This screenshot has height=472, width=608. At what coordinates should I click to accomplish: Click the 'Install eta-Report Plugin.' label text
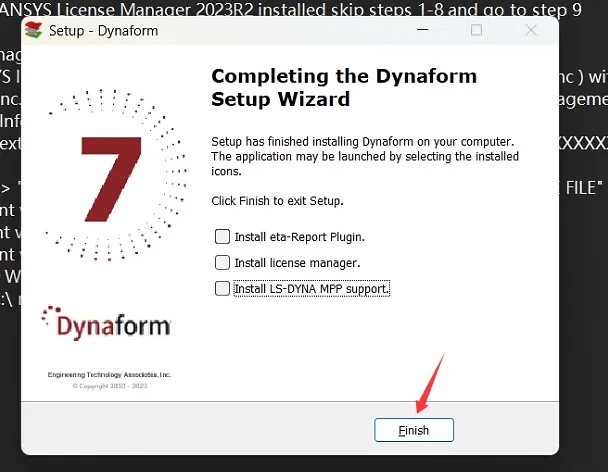tap(299, 237)
